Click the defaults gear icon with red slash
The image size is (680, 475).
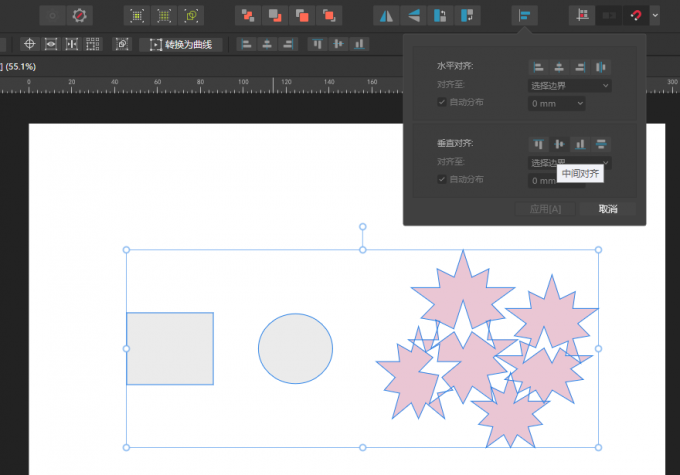tap(79, 16)
